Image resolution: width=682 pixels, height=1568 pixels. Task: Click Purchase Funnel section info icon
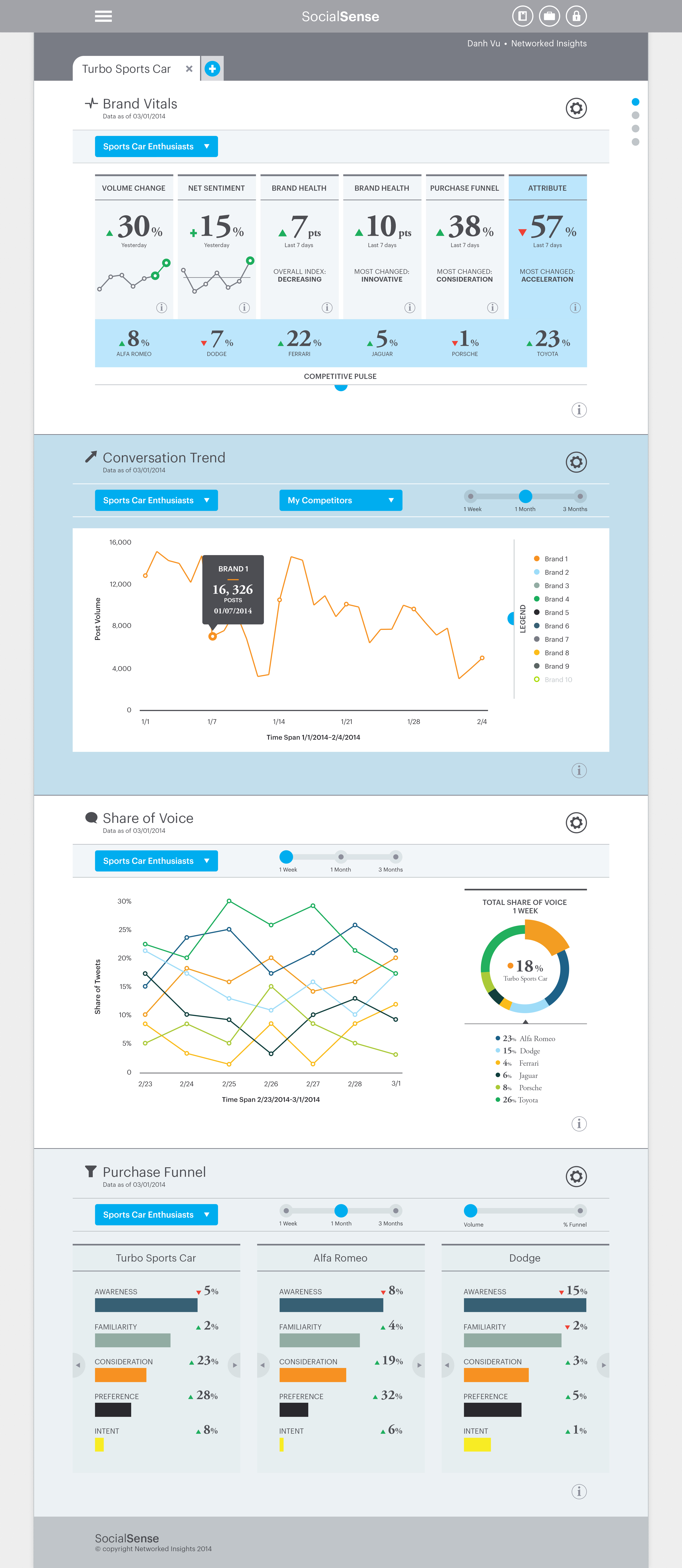tap(579, 1491)
